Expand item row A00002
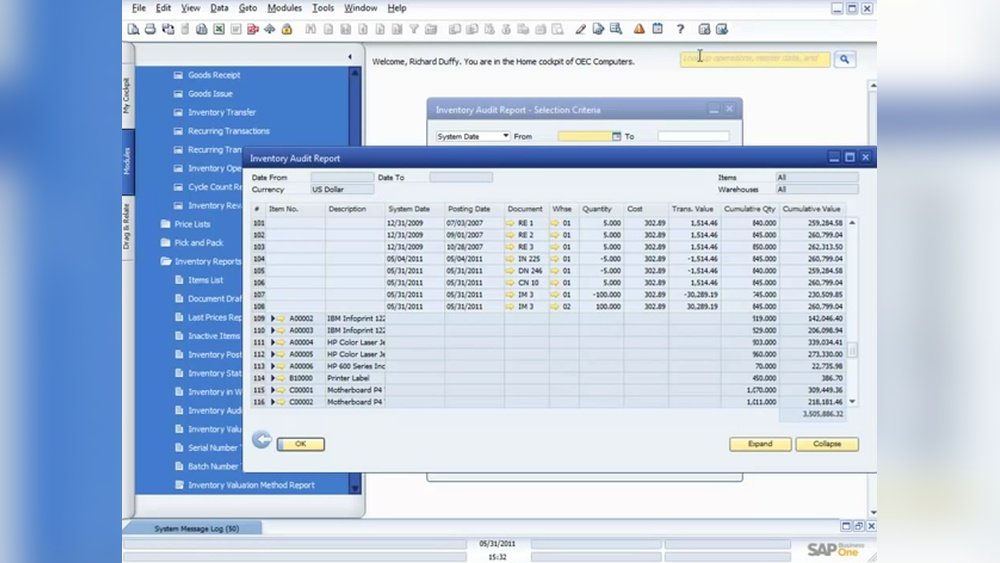The image size is (1000, 563). [273, 317]
